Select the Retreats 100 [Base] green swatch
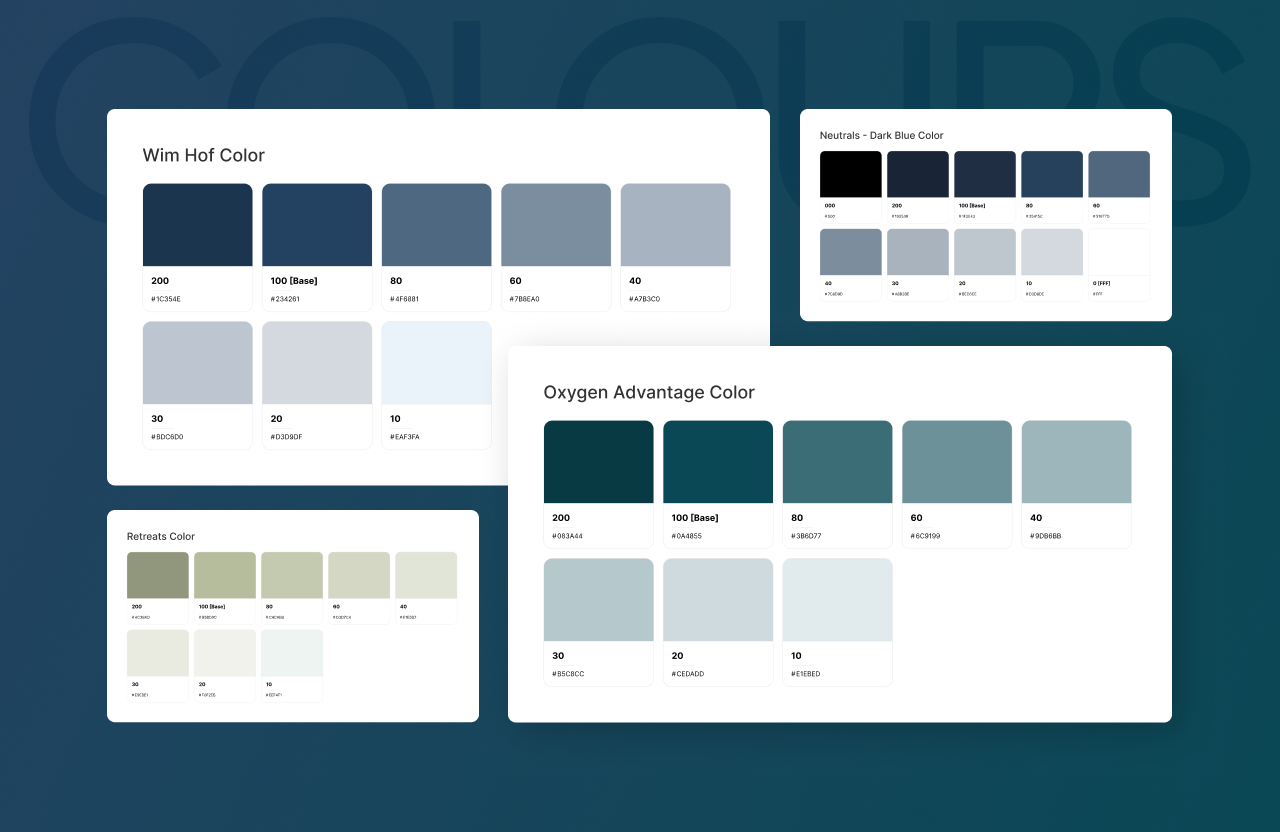 [224, 575]
